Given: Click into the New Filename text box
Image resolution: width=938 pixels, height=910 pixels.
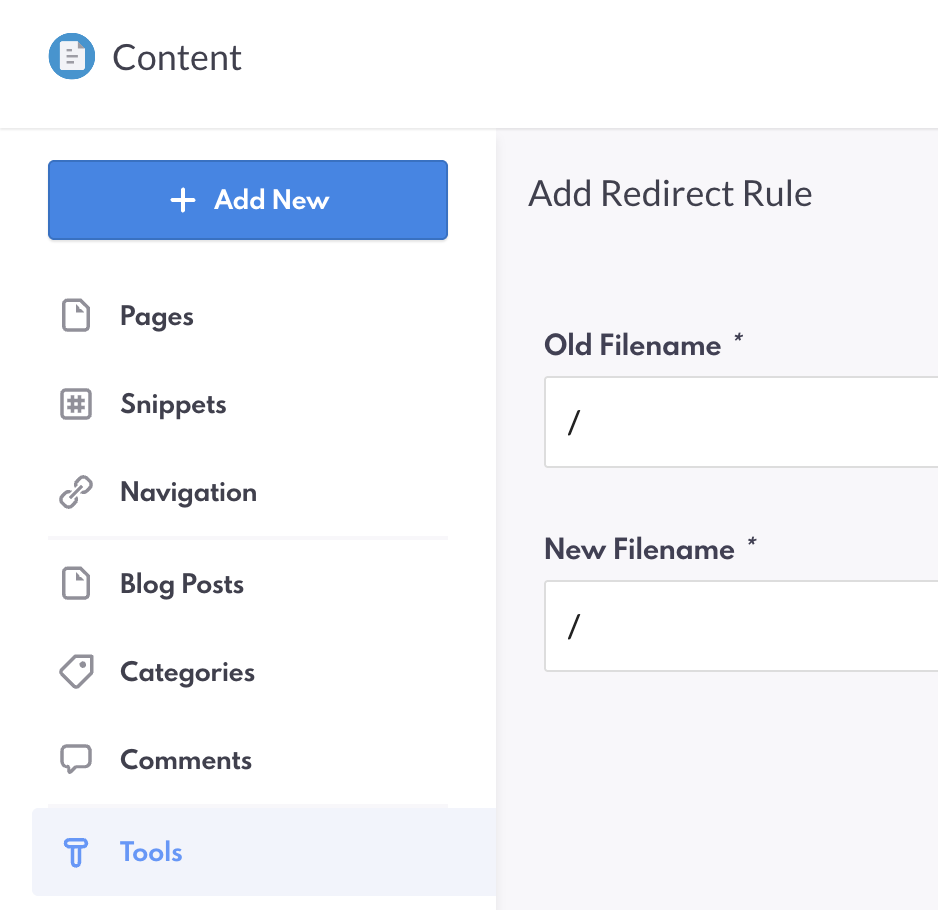Looking at the screenshot, I should click(741, 626).
